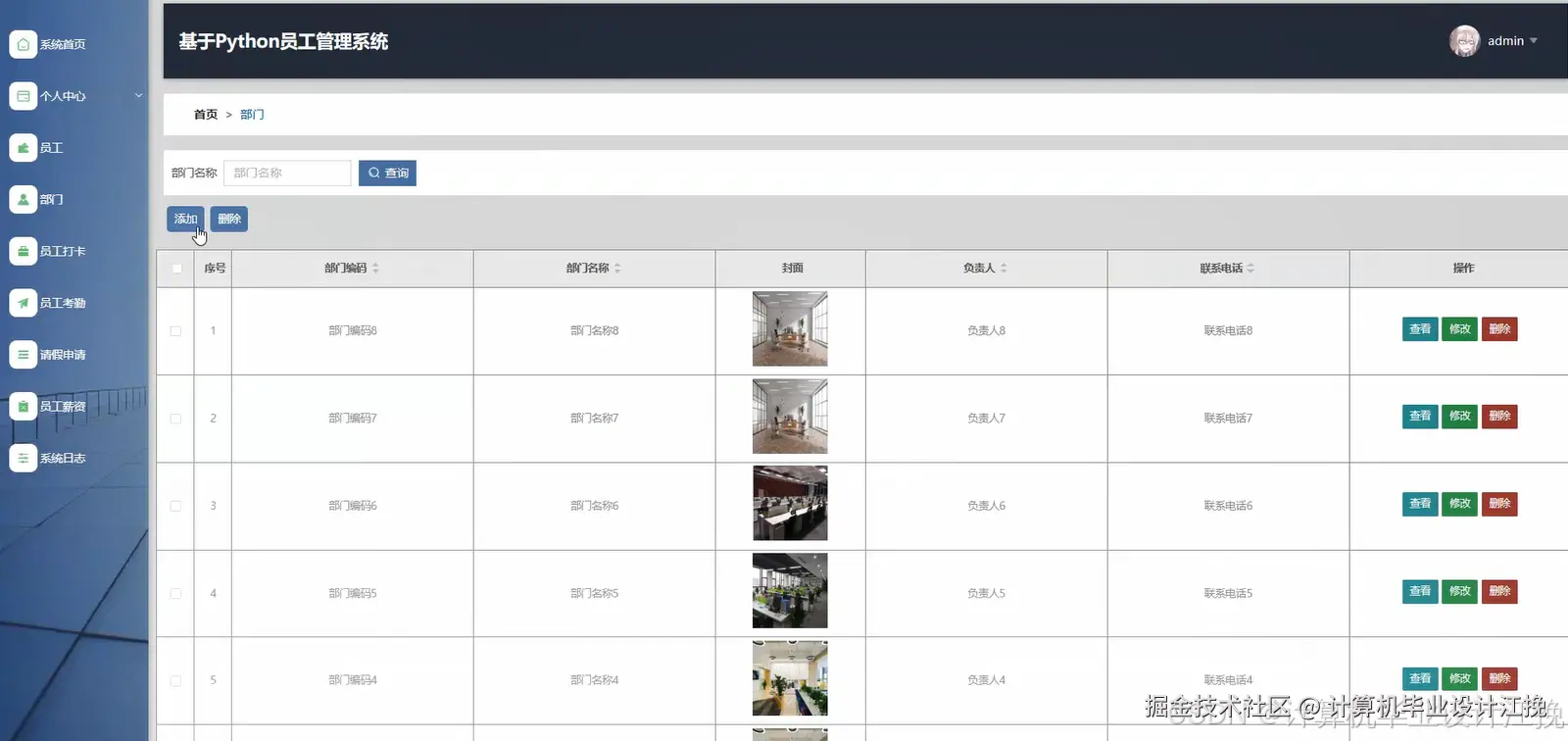Screen dimensions: 1568x741
Task: Click 修改 for row 部门名称5
Action: (x=1460, y=591)
